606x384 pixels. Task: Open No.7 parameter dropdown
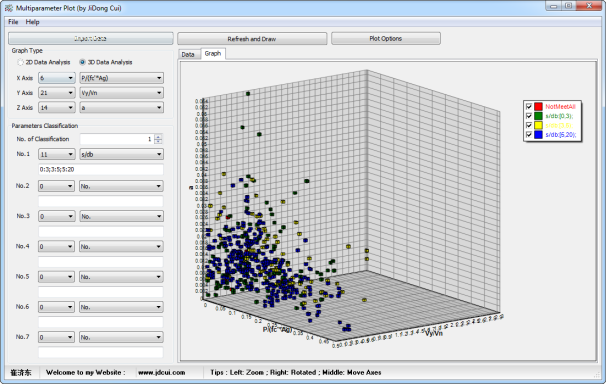point(121,337)
